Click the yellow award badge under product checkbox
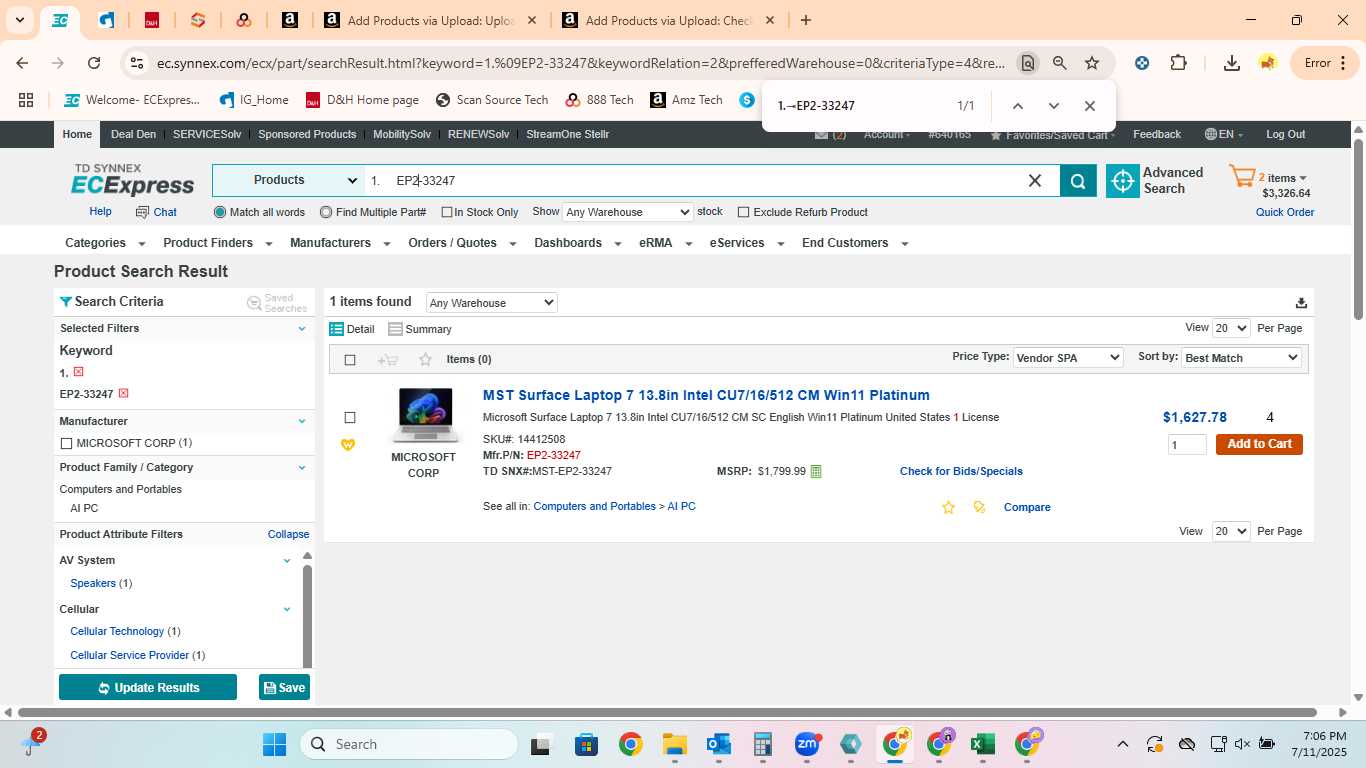Screen dimensions: 1366x768 (348, 445)
